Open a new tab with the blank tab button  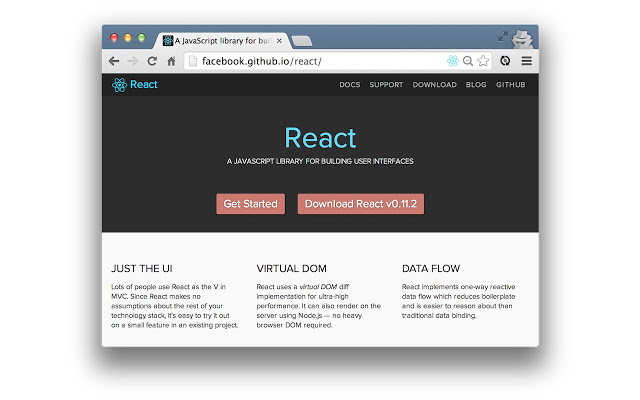click(x=302, y=41)
